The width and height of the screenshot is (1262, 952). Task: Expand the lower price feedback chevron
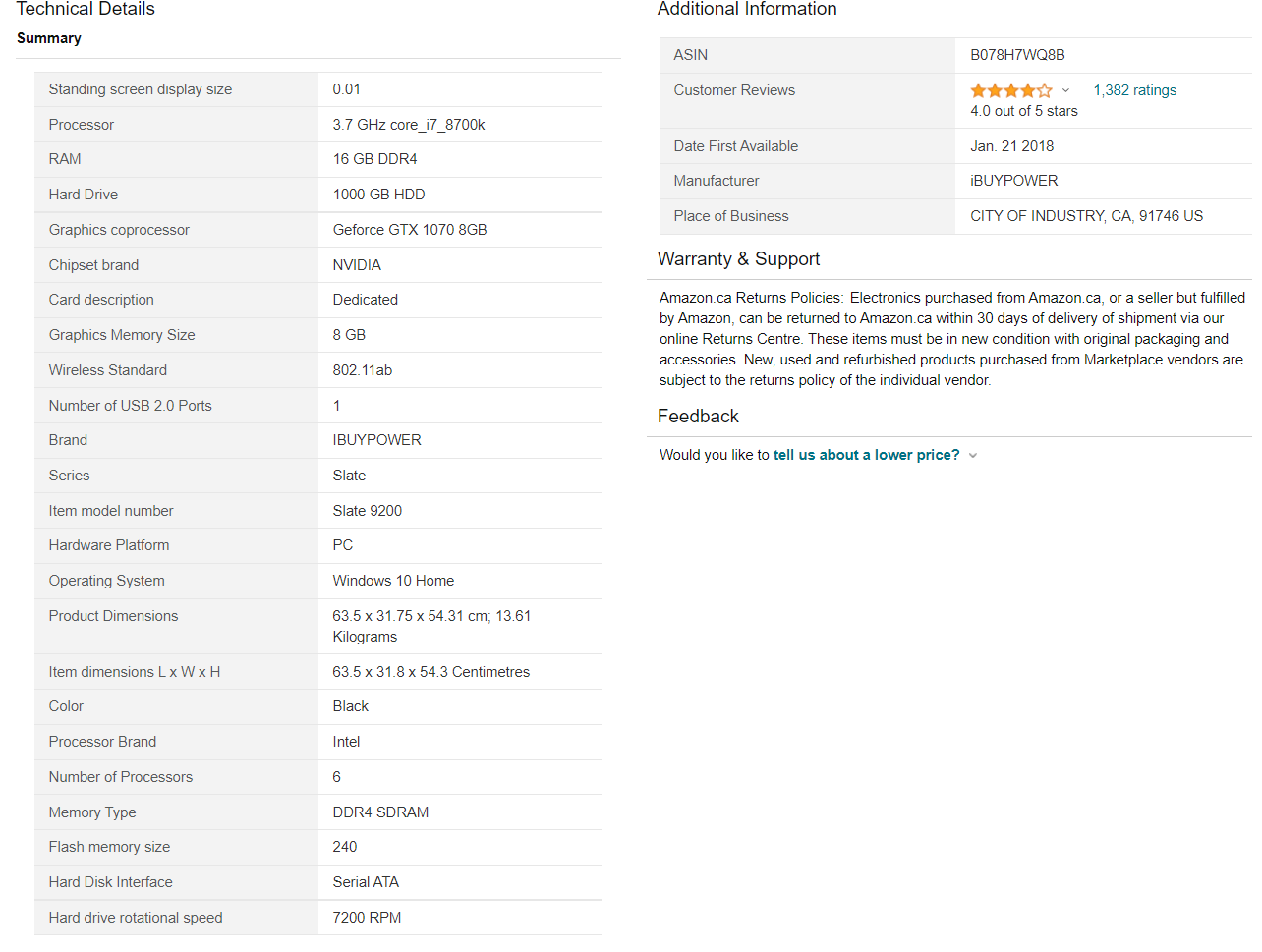[x=973, y=456]
